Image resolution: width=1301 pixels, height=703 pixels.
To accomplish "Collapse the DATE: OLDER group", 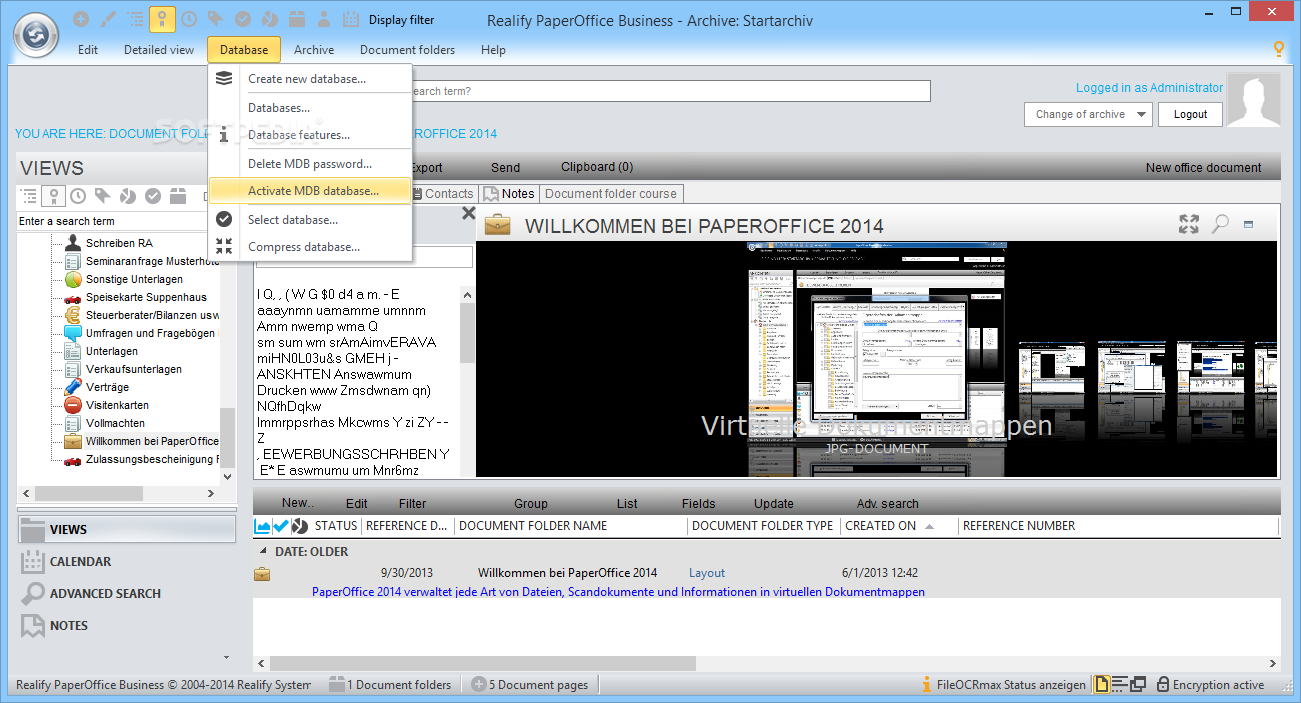I will 264,551.
